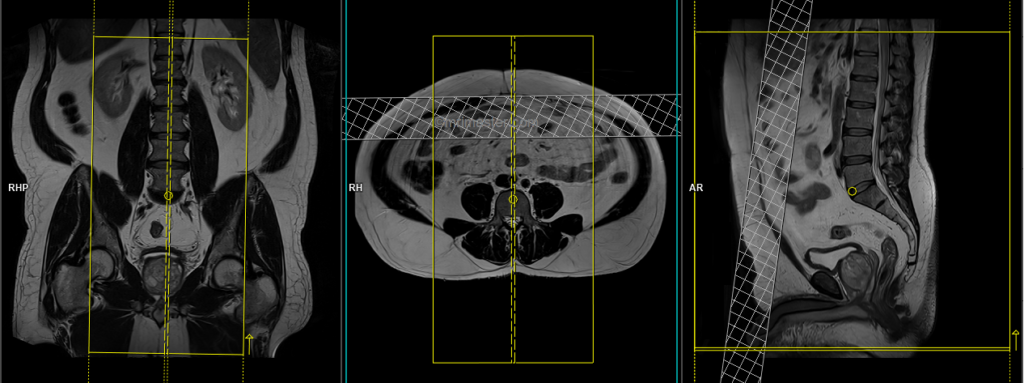Image resolution: width=1024 pixels, height=383 pixels.
Task: Select the dashed center line in axial view
Action: pos(513,199)
